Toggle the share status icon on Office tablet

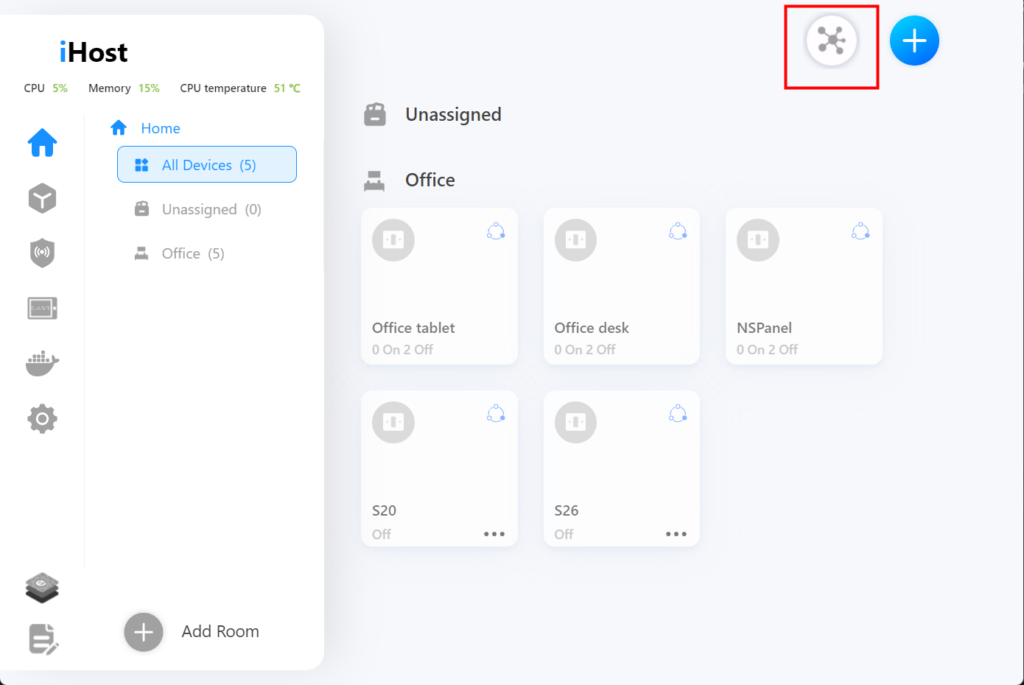pos(495,232)
